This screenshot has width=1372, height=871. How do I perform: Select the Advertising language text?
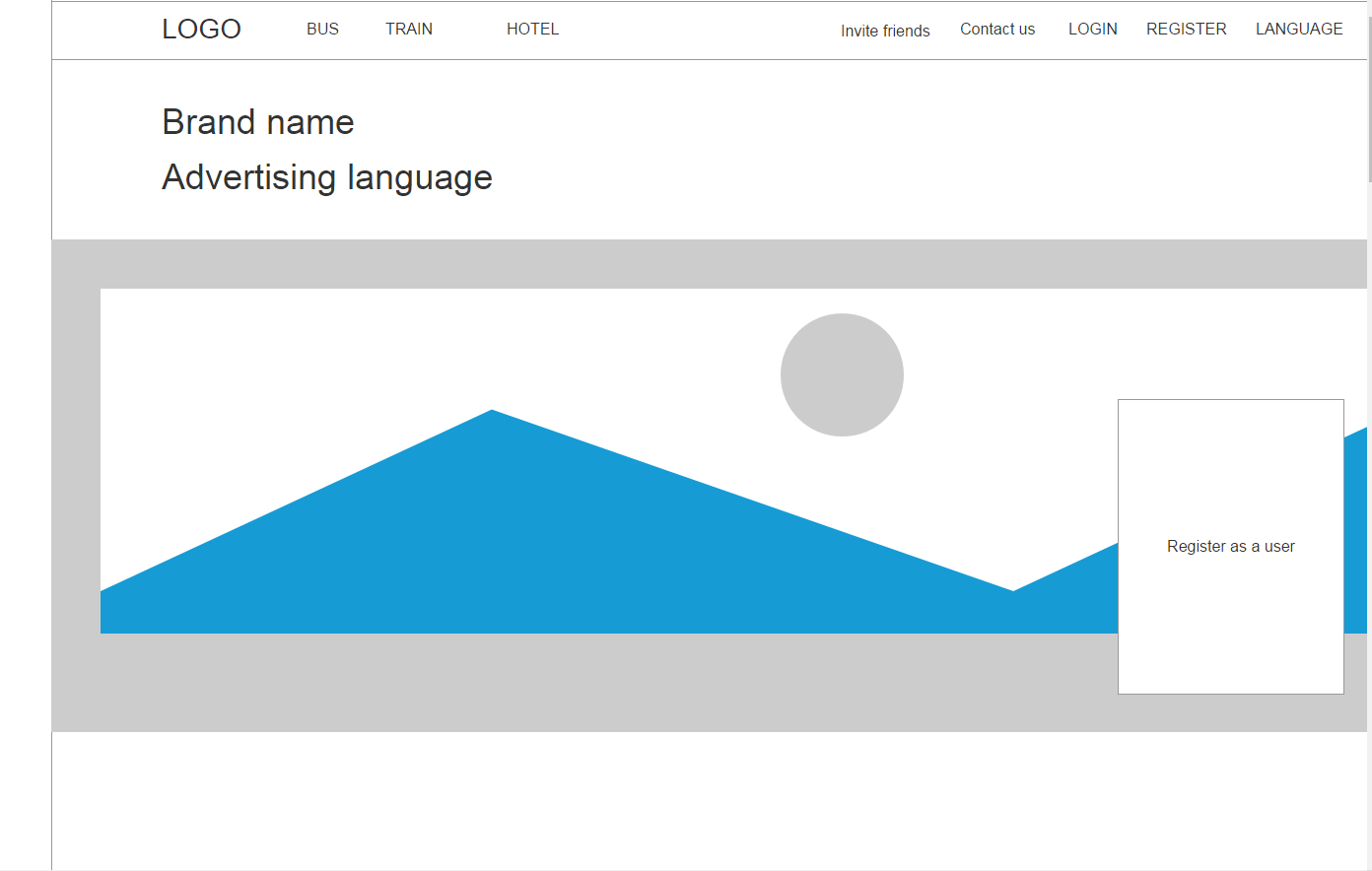coord(327,177)
